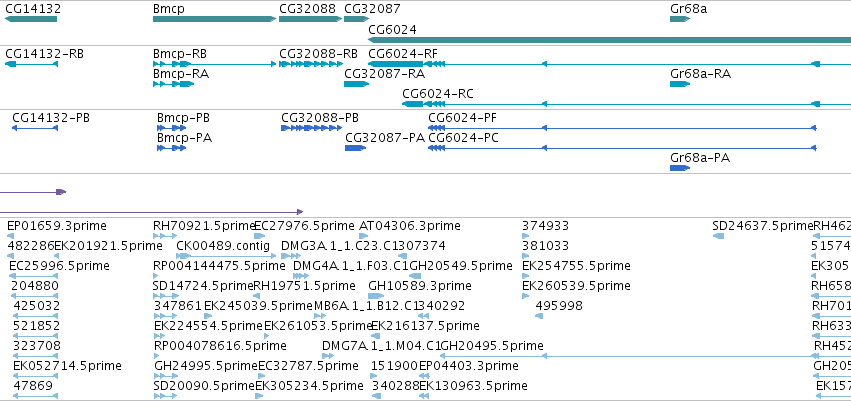Select the CG32087 gene label
851x401 pixels.
(x=372, y=9)
